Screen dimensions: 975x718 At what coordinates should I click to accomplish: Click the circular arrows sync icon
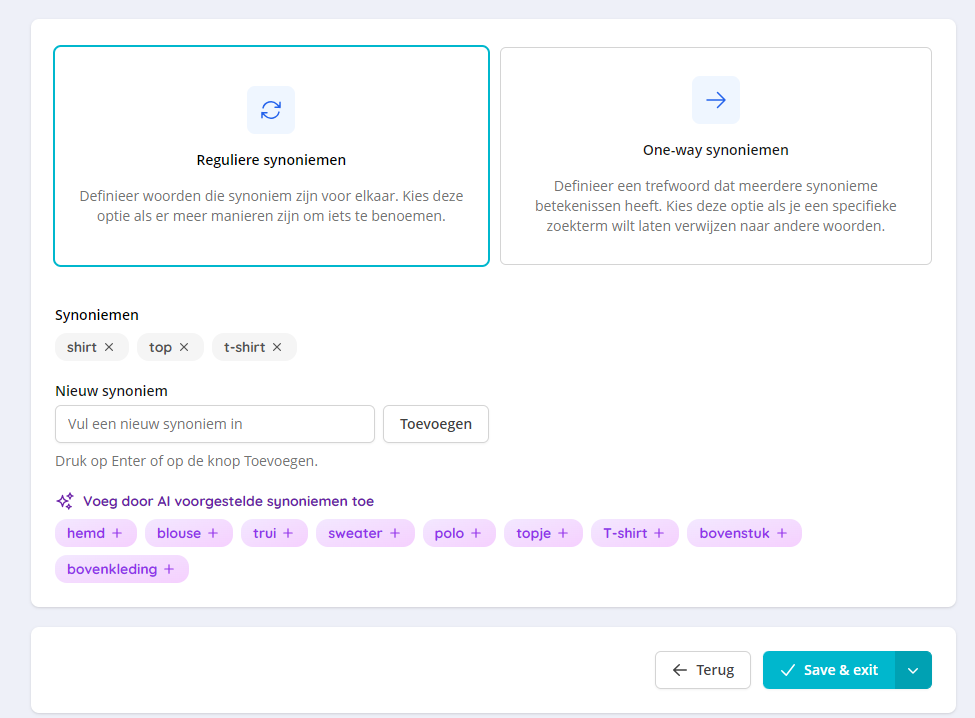pos(271,110)
